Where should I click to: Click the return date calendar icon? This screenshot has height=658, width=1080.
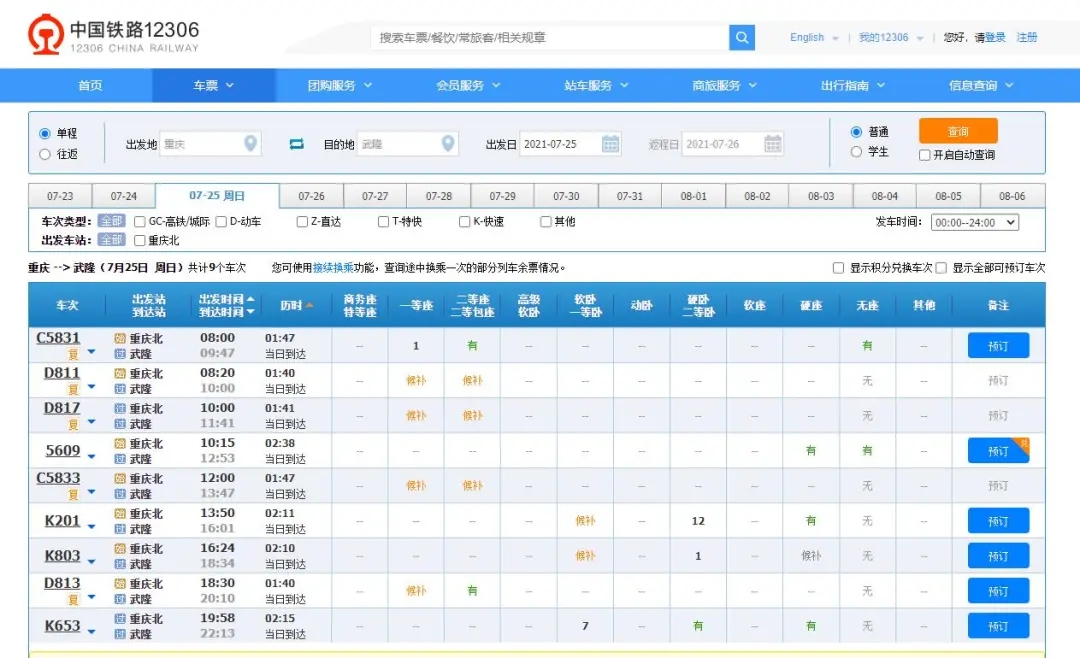[773, 144]
